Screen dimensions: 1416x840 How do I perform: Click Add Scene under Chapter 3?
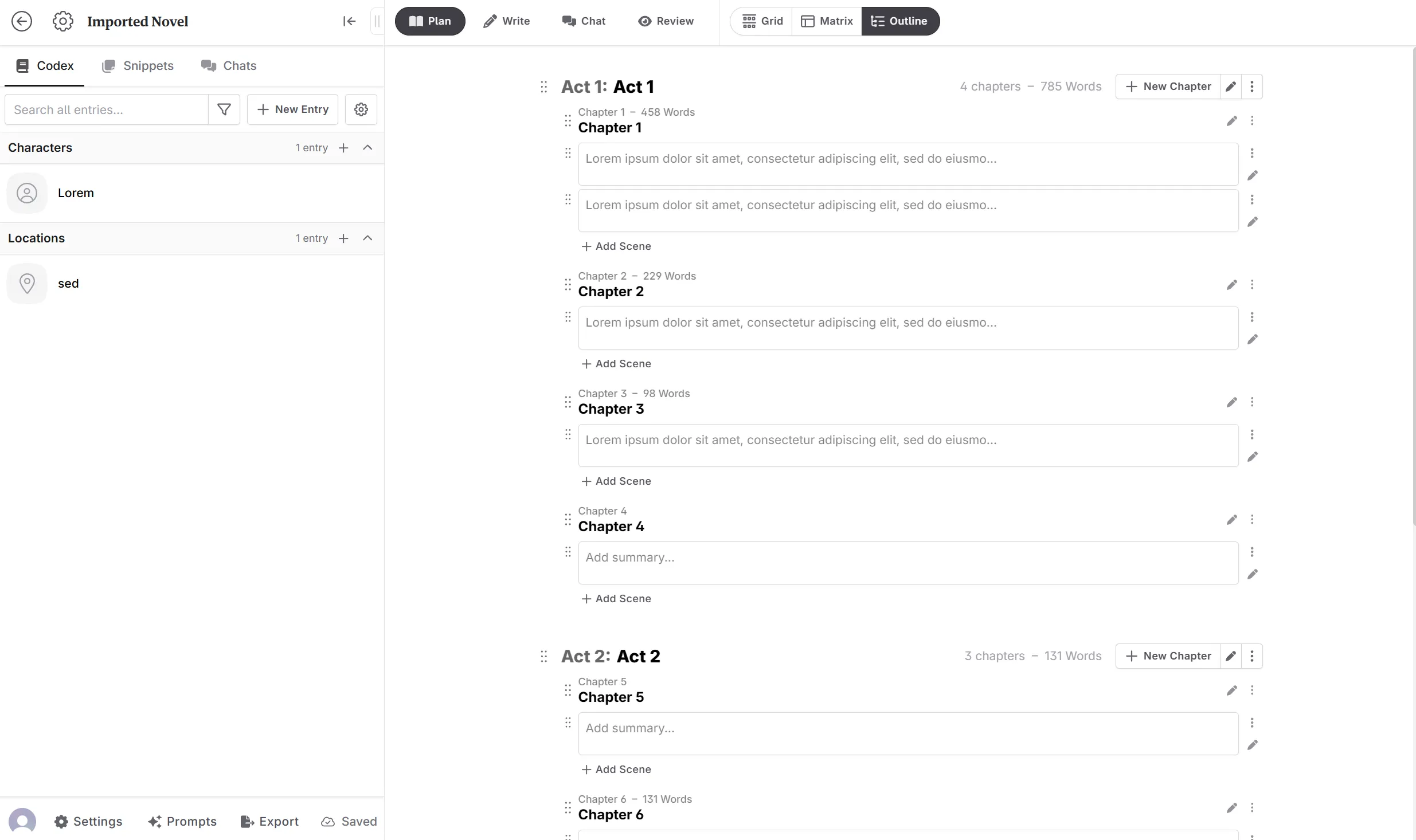(616, 481)
